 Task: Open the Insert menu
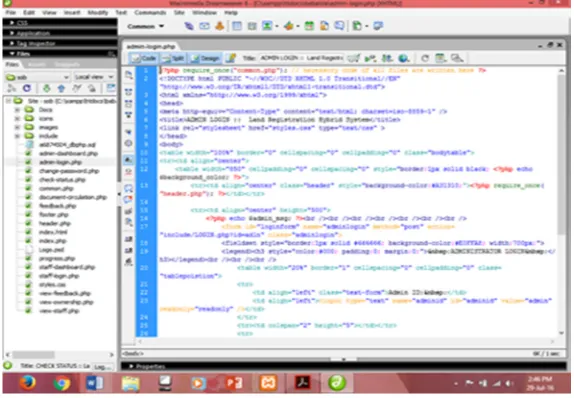coord(72,12)
